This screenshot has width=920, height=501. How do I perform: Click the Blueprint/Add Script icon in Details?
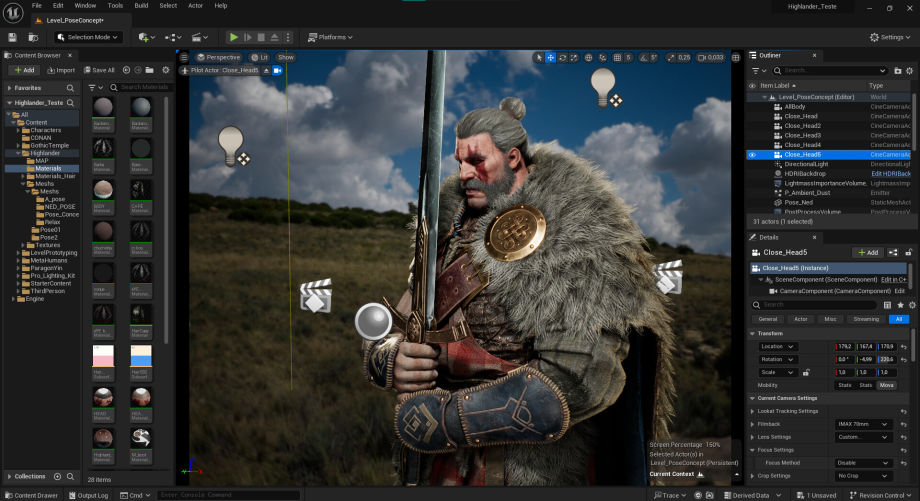click(893, 252)
